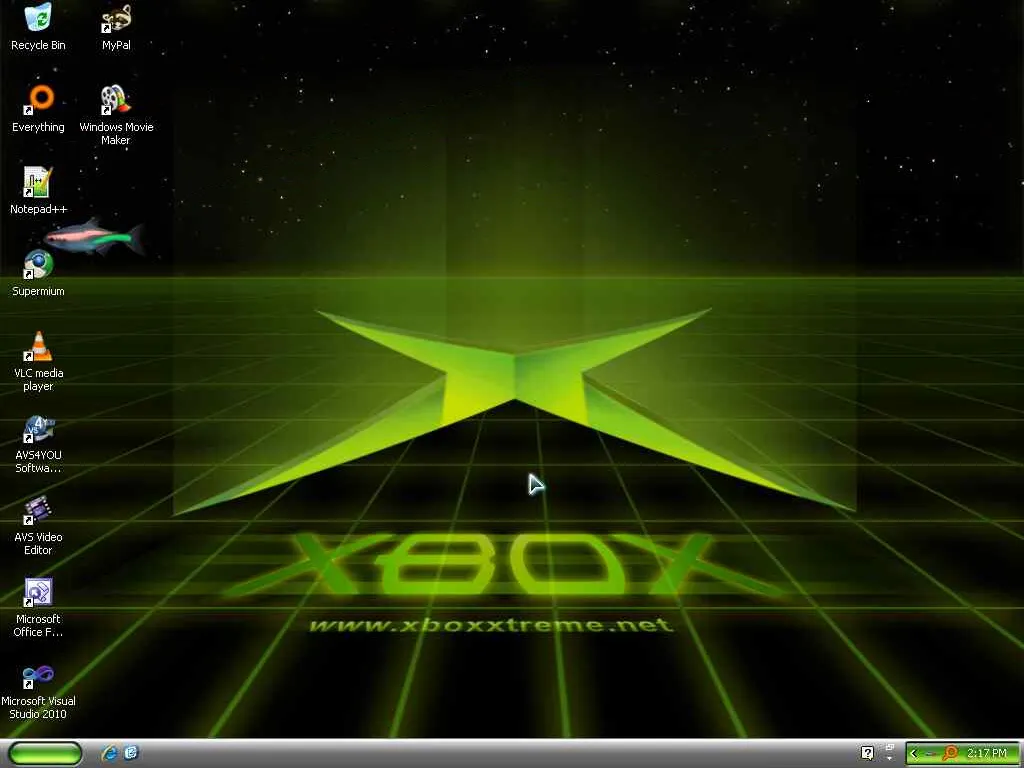1024x768 pixels.
Task: Click the 2:17 PM taskbar clock
Action: click(x=987, y=754)
